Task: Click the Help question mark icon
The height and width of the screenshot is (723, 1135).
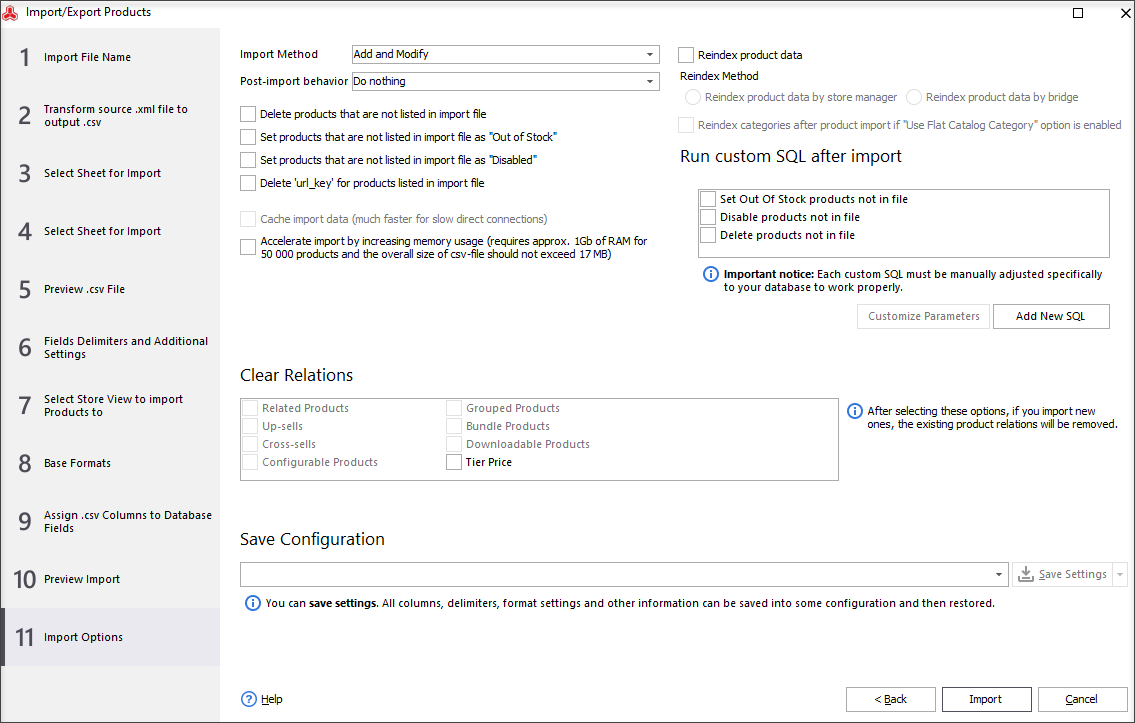Action: [x=248, y=699]
